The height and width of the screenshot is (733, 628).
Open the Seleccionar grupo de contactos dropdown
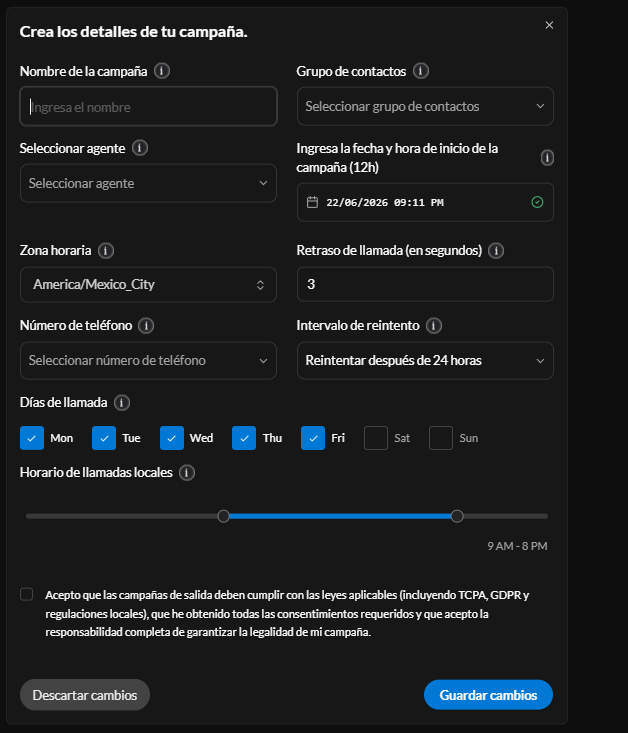click(425, 106)
